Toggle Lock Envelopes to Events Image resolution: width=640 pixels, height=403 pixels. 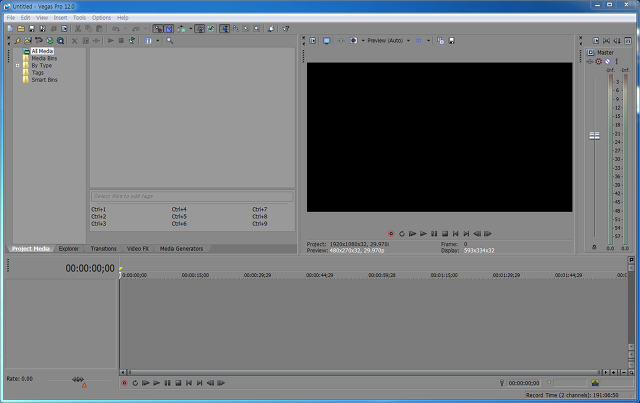click(x=200, y=29)
